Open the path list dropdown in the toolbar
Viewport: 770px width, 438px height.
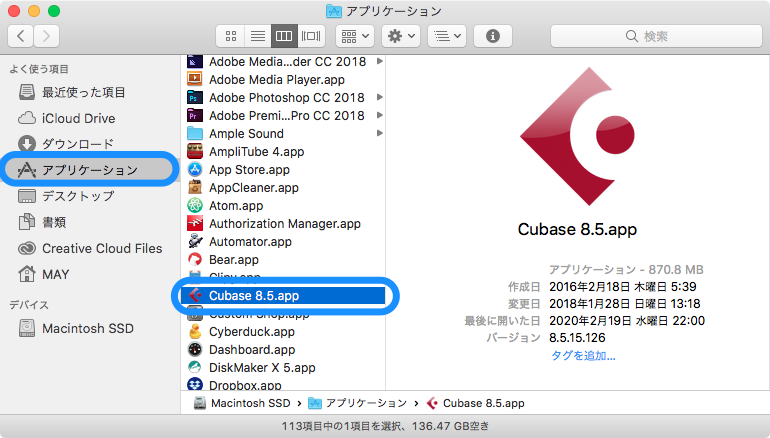tap(447, 36)
